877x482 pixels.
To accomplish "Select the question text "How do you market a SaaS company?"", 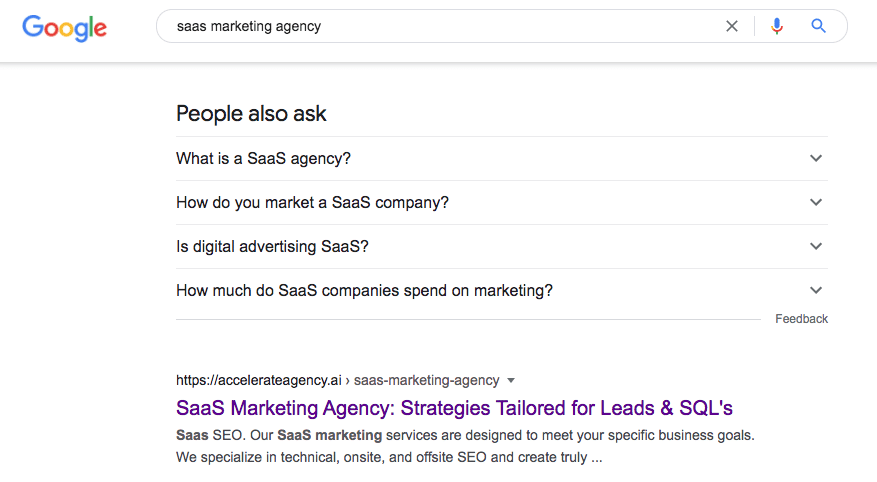I will click(312, 202).
